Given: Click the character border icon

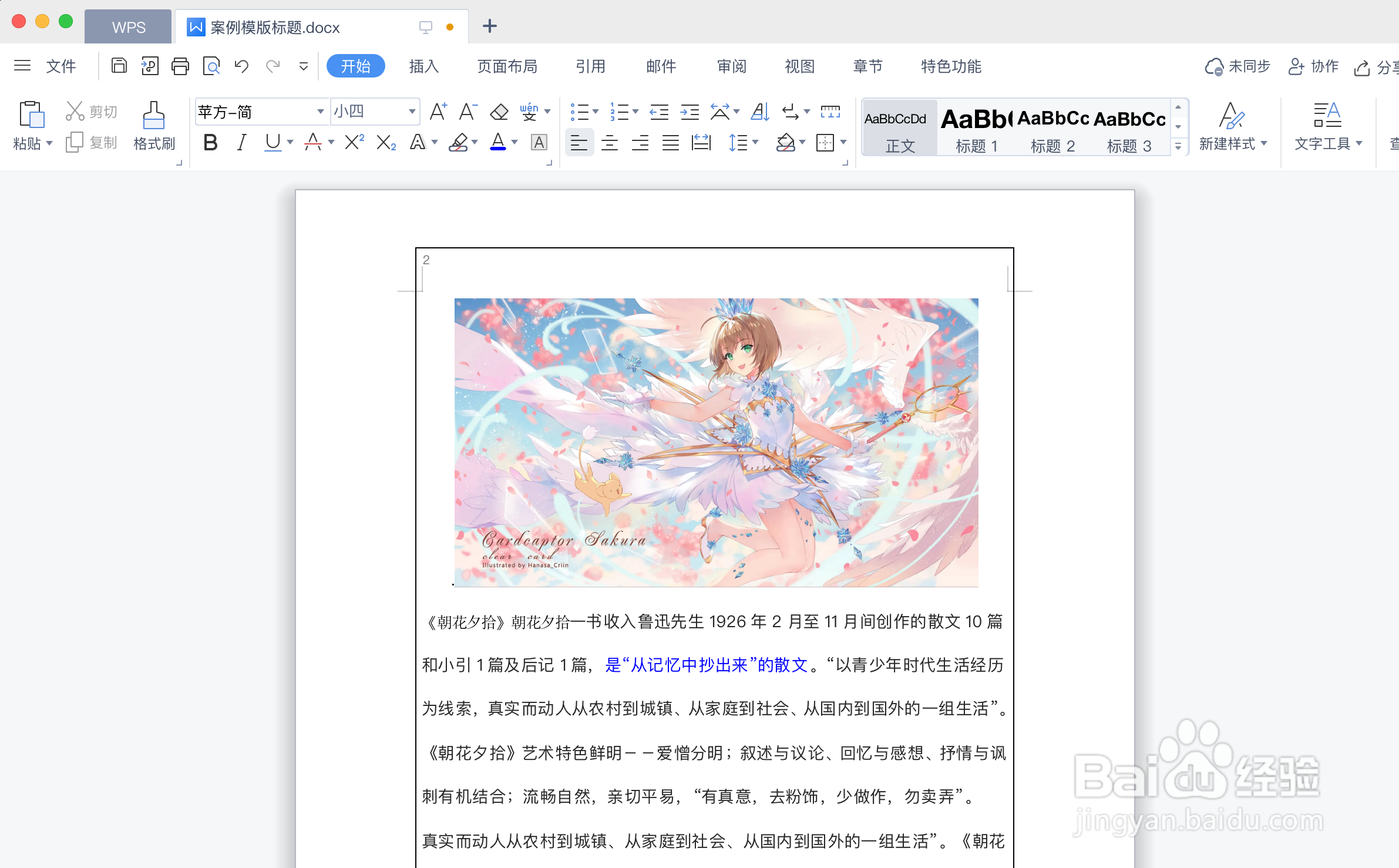Looking at the screenshot, I should pyautogui.click(x=539, y=142).
